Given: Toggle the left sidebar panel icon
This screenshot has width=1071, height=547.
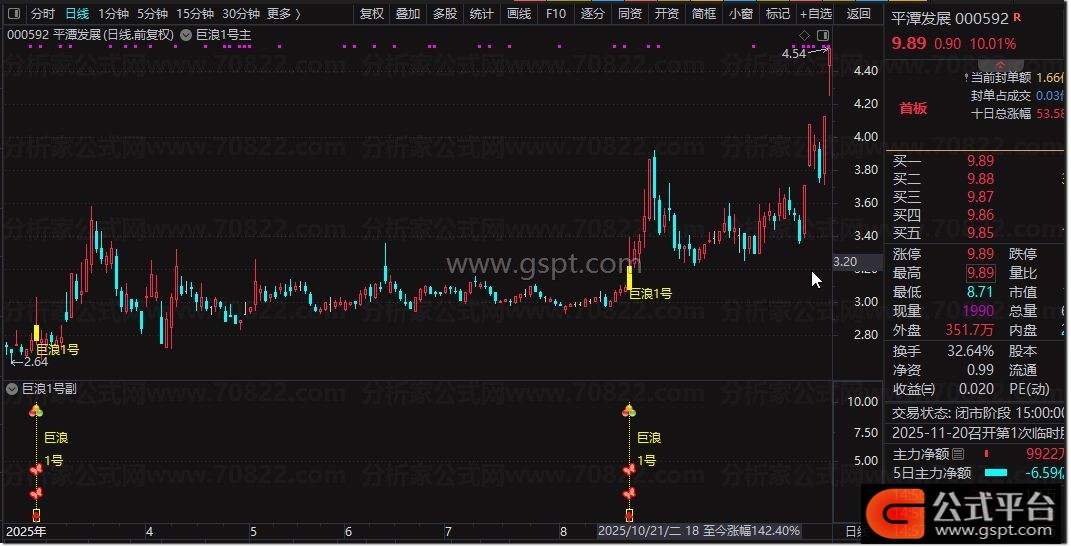Looking at the screenshot, I should click(12, 14).
